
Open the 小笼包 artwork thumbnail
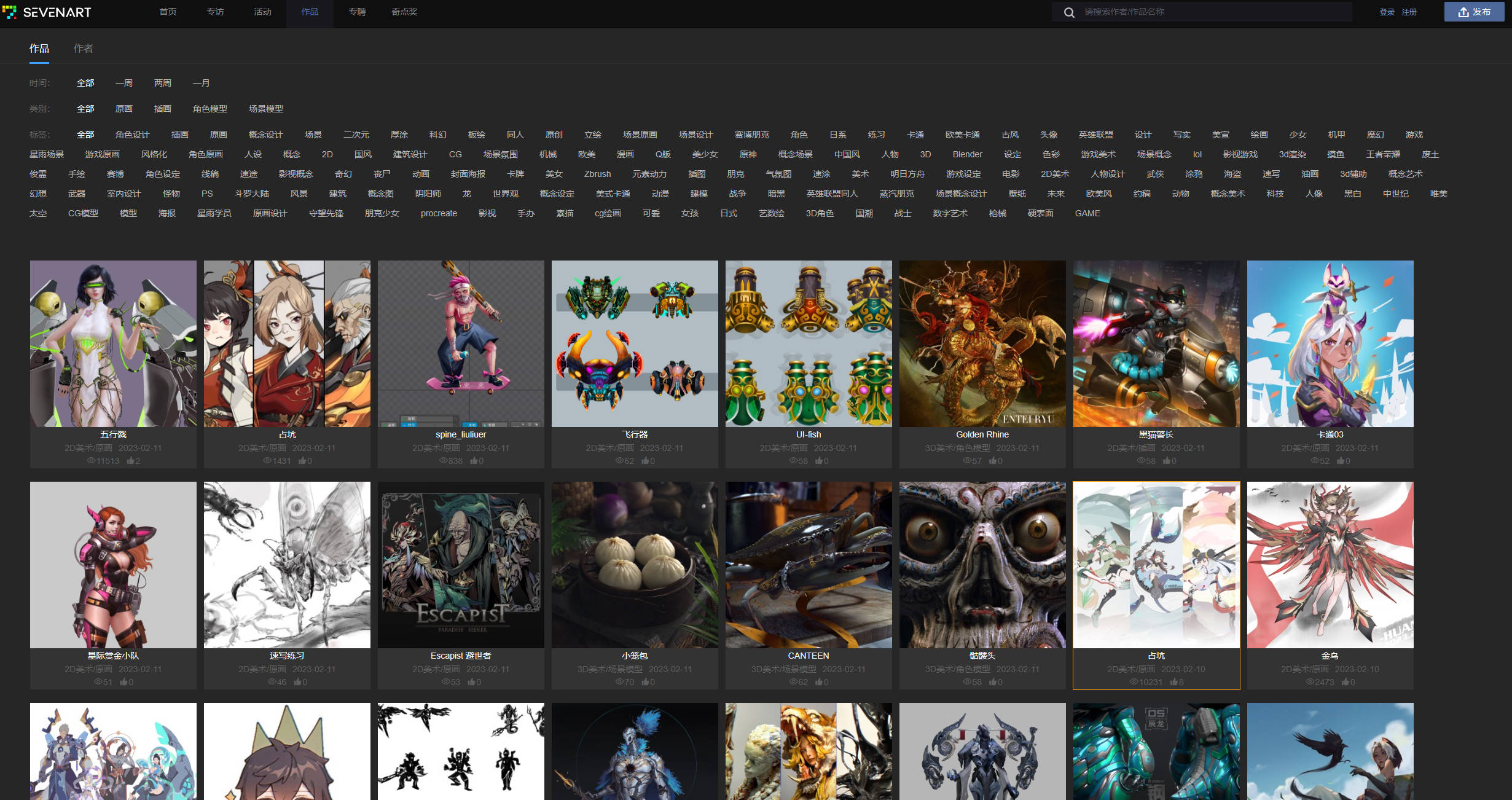[635, 565]
